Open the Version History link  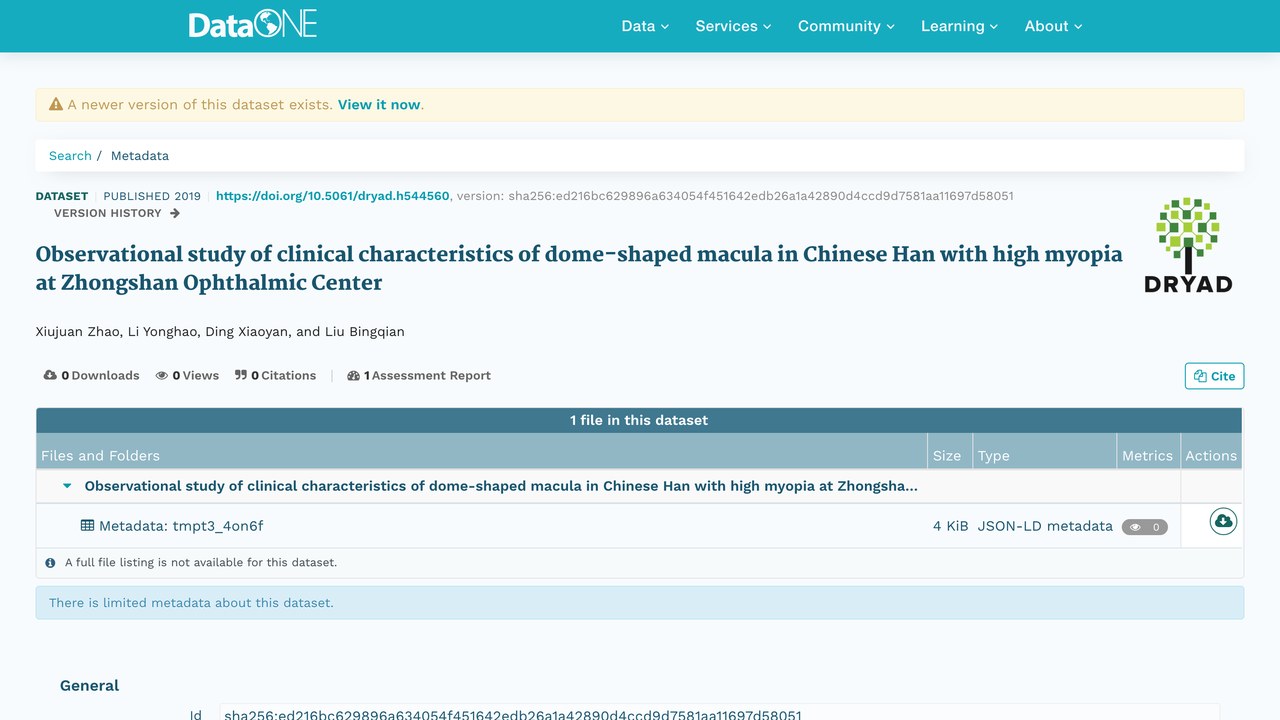tap(117, 213)
